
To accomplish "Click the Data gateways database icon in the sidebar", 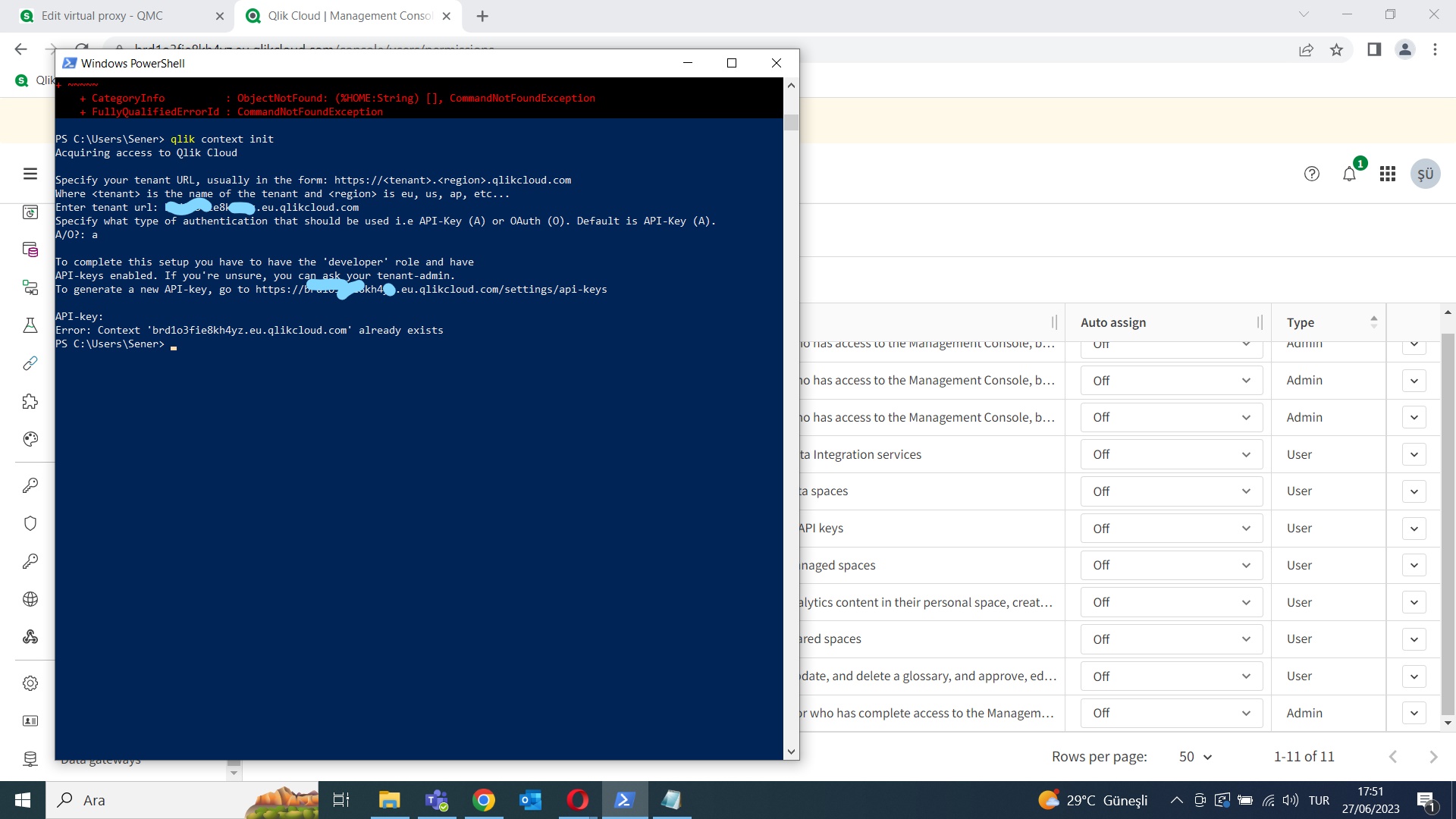I will tap(30, 758).
